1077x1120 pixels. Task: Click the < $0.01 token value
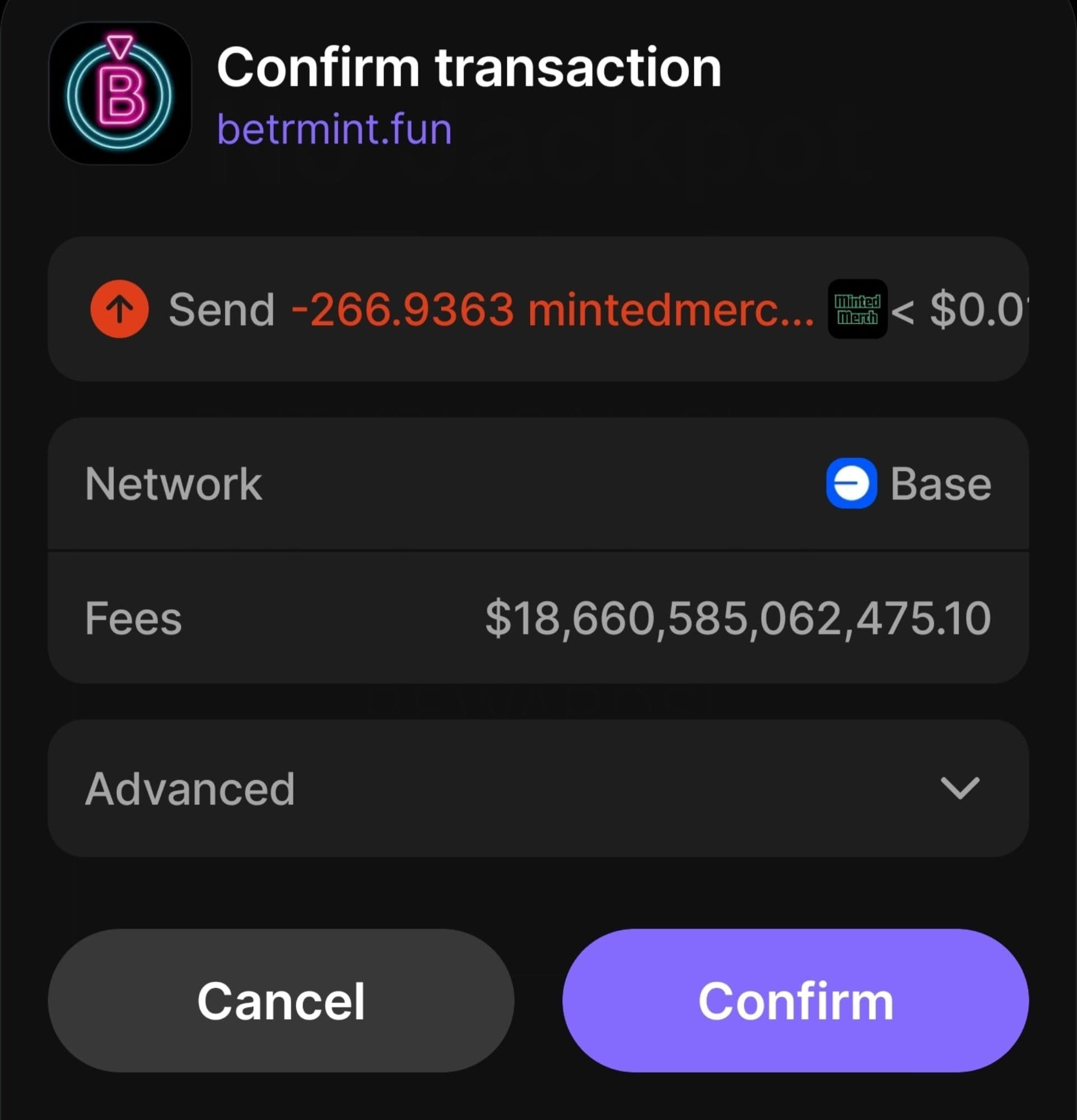(957, 309)
